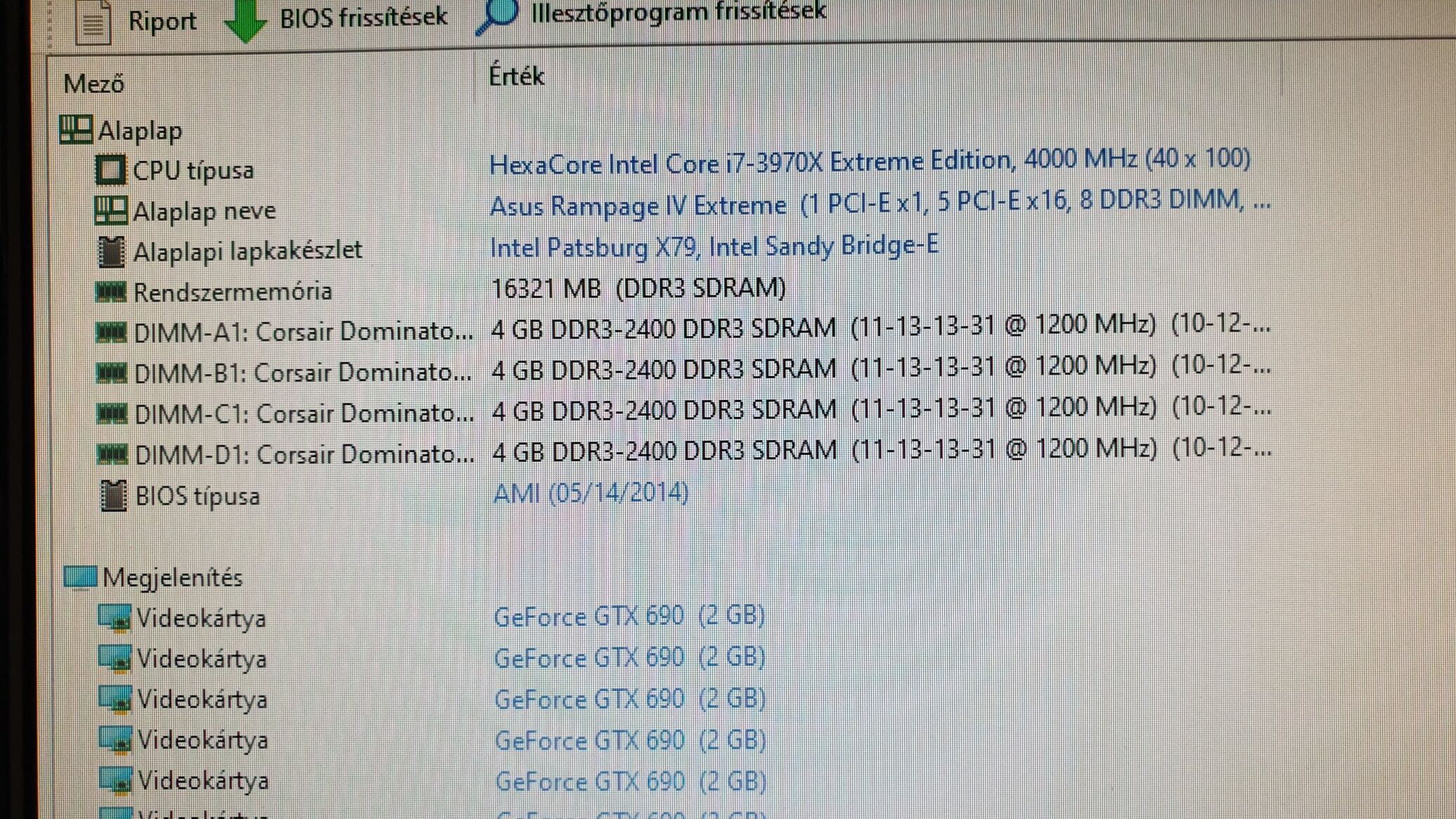Click the first Videokártya row icon
The image size is (1456, 819).
point(115,617)
